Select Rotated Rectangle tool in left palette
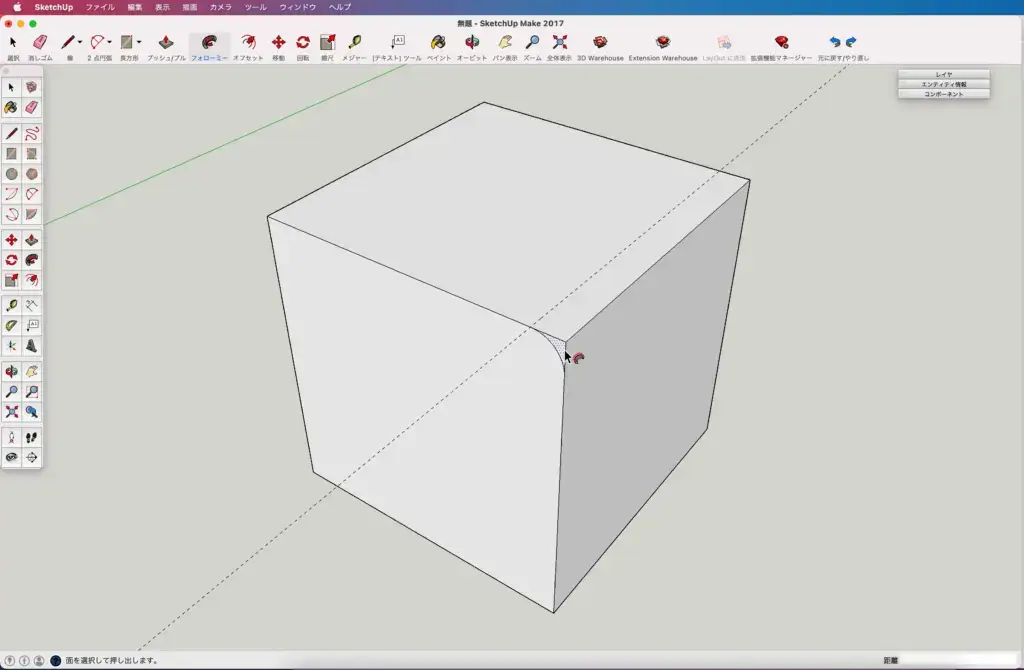The width and height of the screenshot is (1024, 670). [31, 154]
